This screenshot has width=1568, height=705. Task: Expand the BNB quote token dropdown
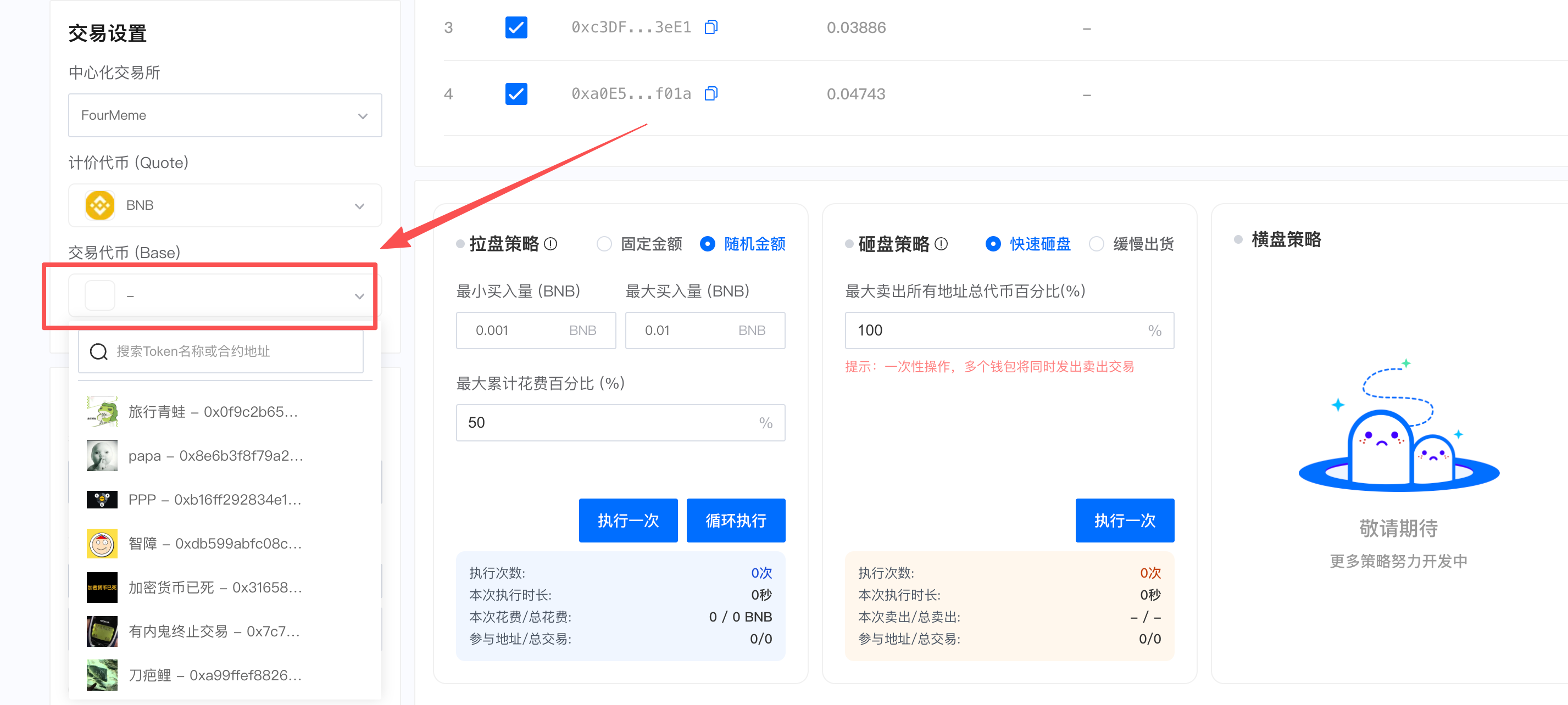[x=225, y=205]
